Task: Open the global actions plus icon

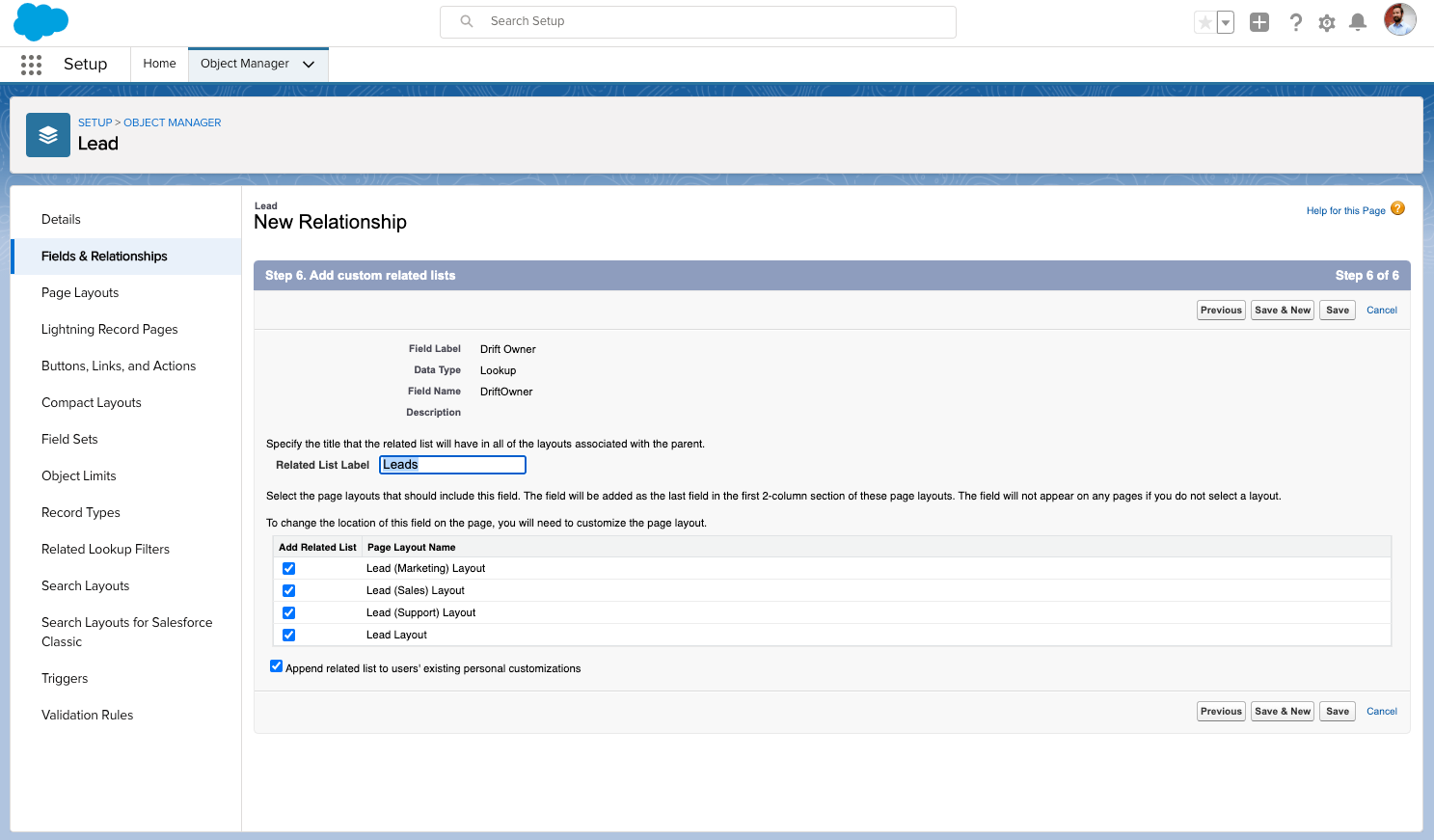Action: [x=1259, y=22]
